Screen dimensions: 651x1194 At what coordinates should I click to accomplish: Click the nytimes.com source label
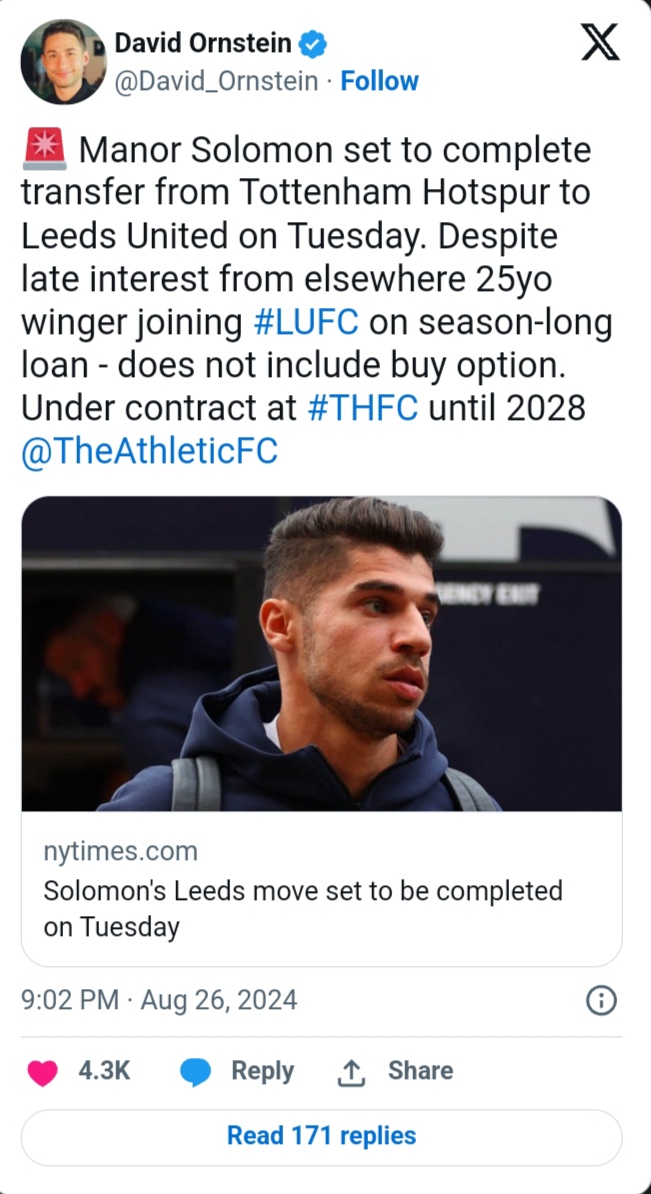point(120,851)
